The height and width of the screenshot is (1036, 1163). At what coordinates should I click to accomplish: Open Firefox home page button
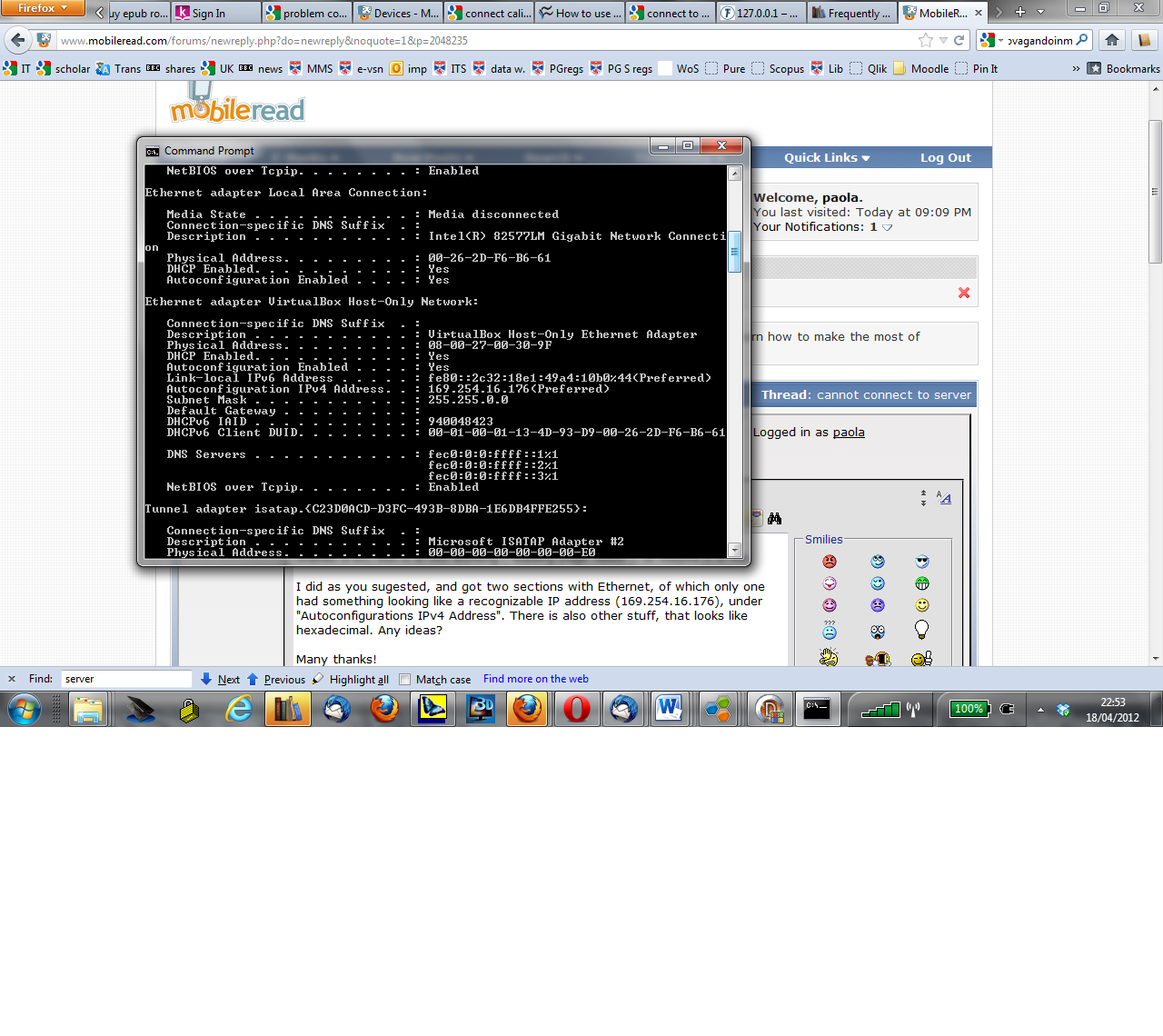pyautogui.click(x=1112, y=40)
